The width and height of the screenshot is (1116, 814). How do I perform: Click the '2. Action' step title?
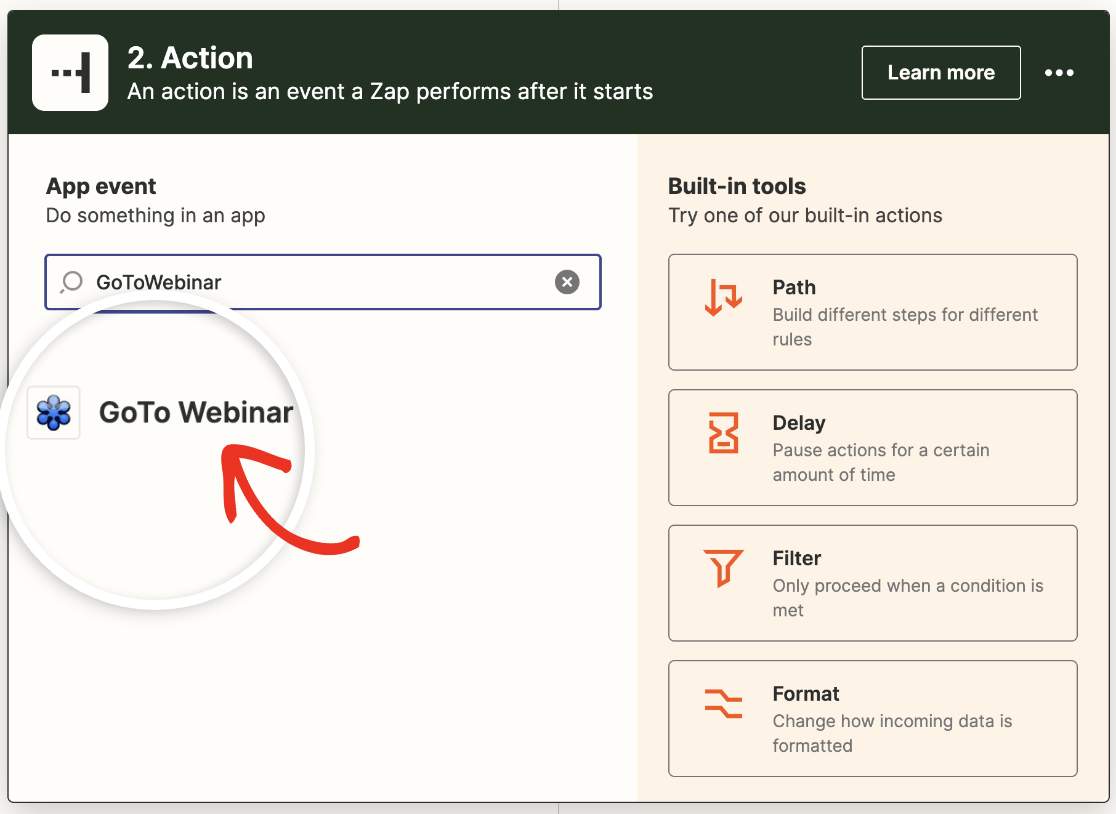[190, 58]
